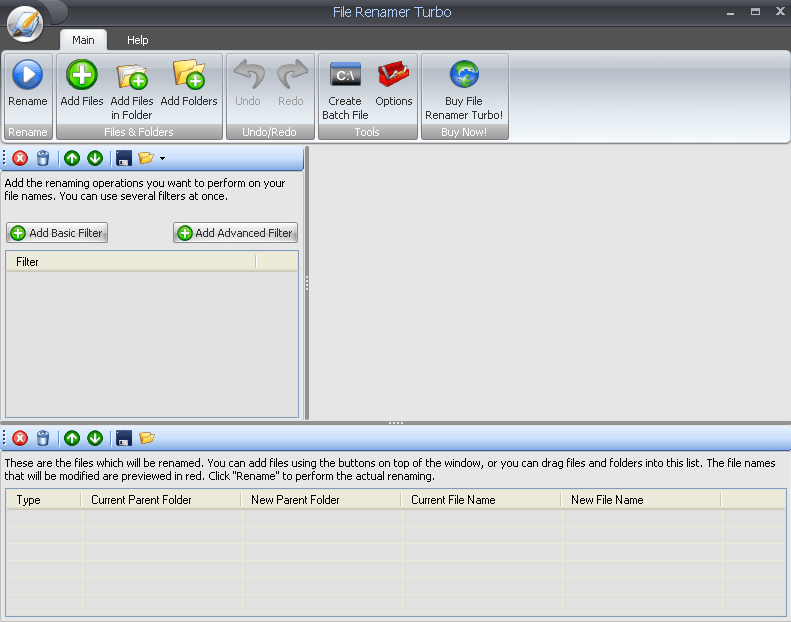Remove selected file with red X

(x=20, y=438)
